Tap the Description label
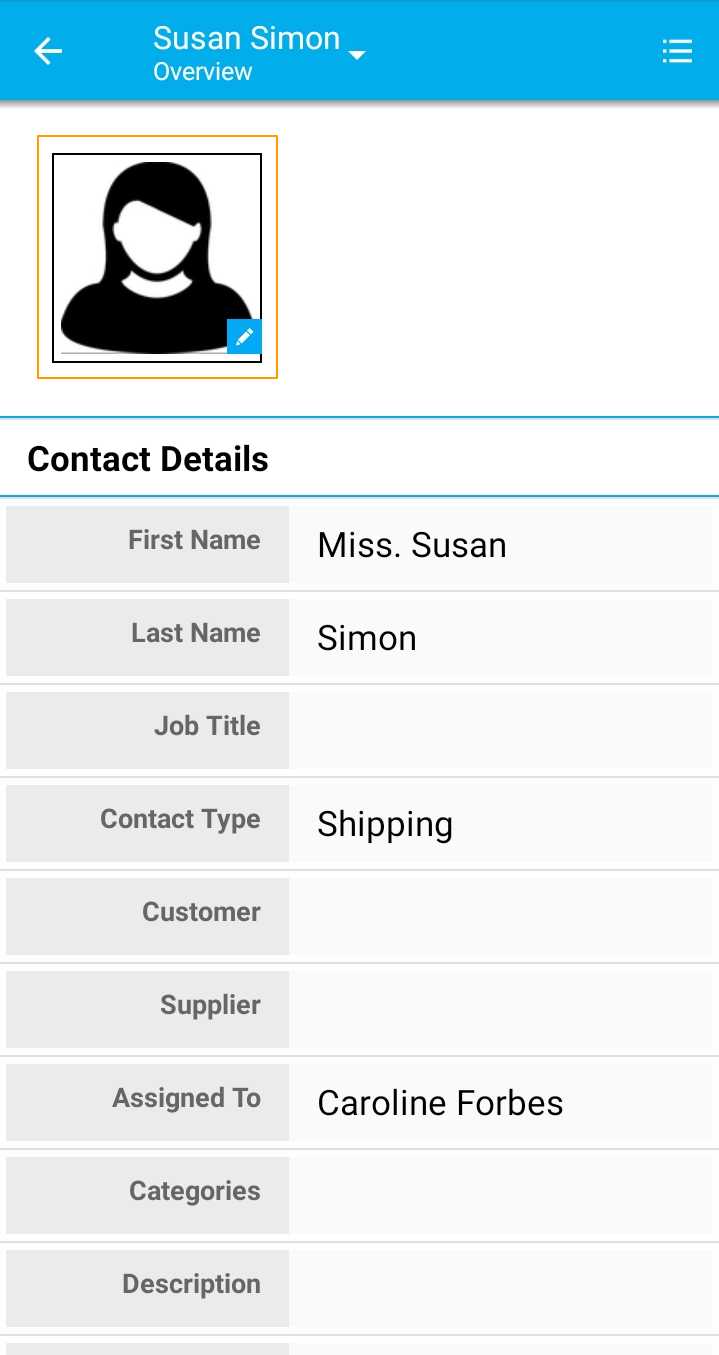The width and height of the screenshot is (719, 1355). pos(191,1285)
